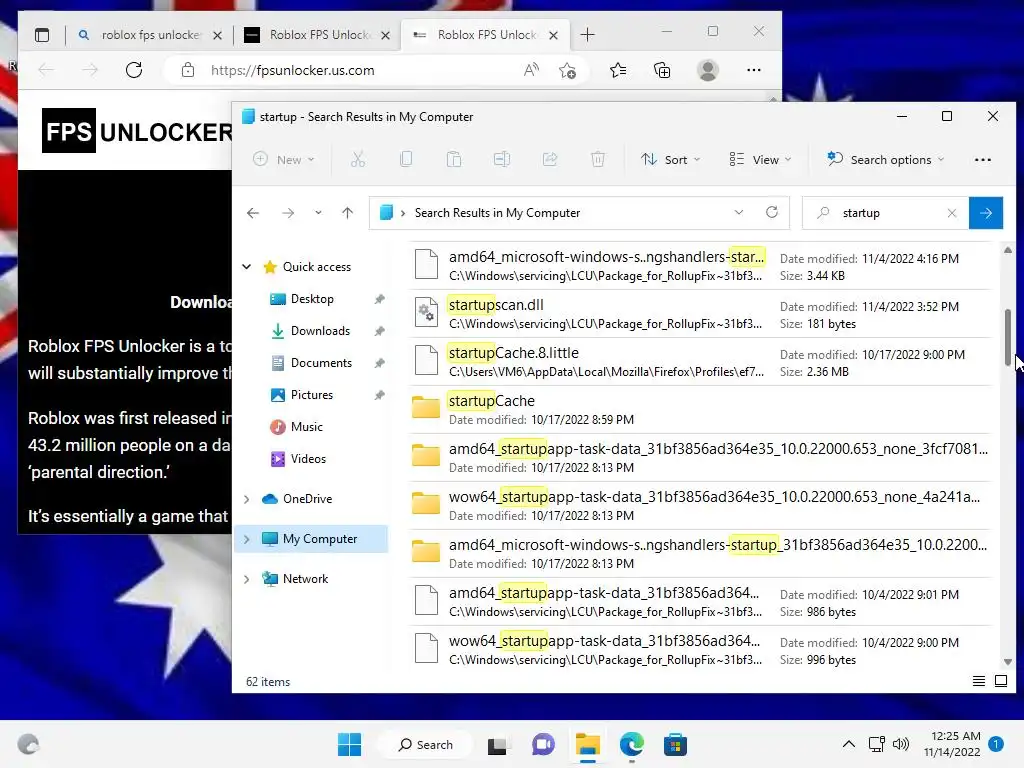Click the fpsunlocker.us.com address bar

(292, 70)
